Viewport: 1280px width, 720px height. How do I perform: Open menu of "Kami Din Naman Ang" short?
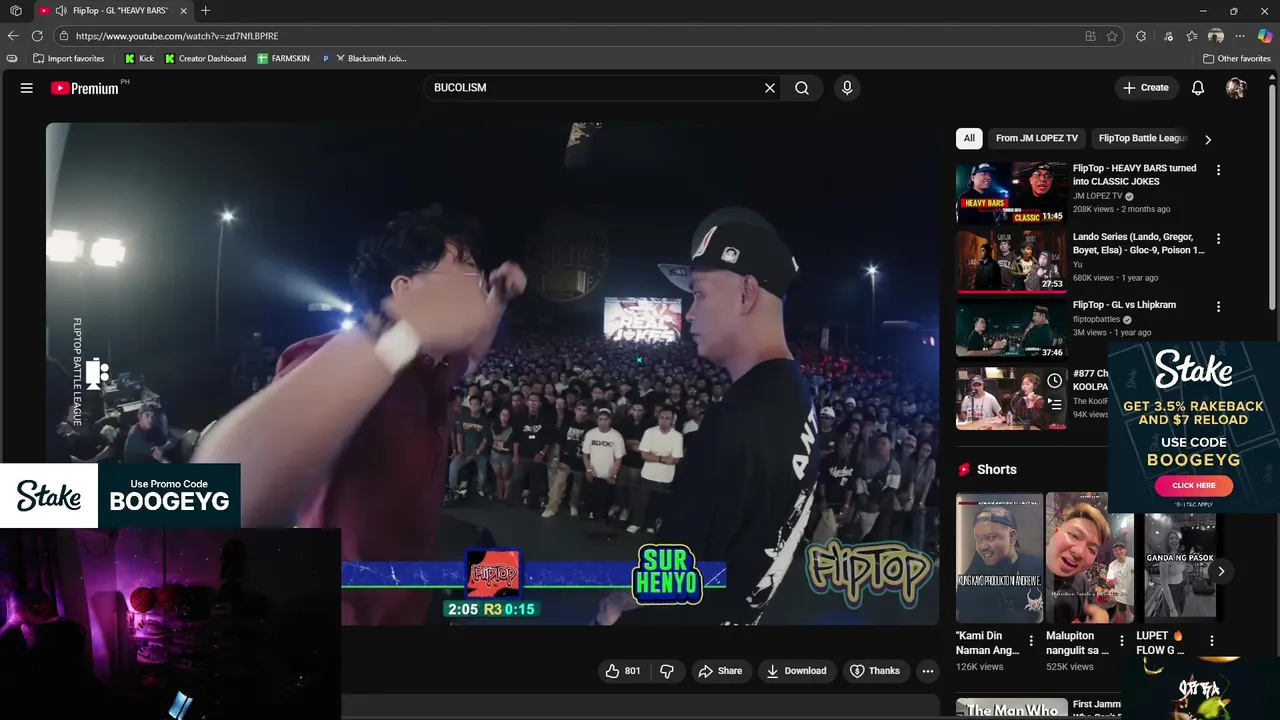pos(1031,641)
